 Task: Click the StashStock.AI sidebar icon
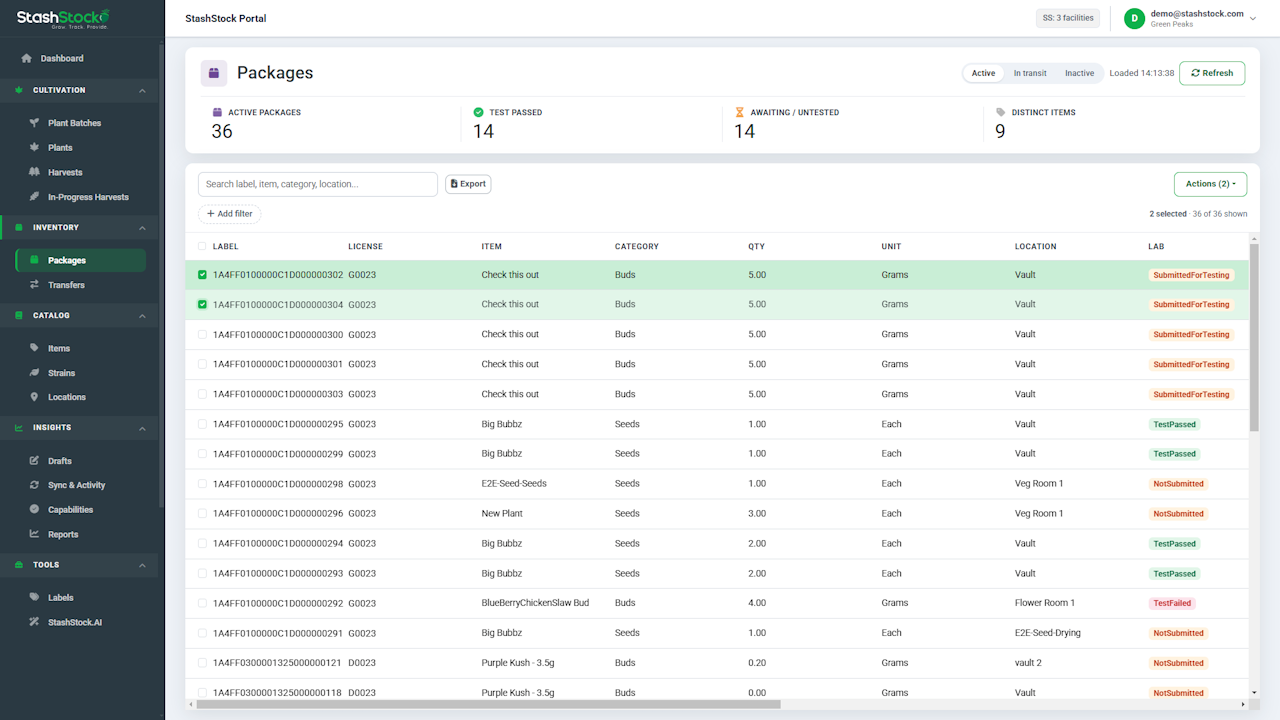click(x=34, y=622)
